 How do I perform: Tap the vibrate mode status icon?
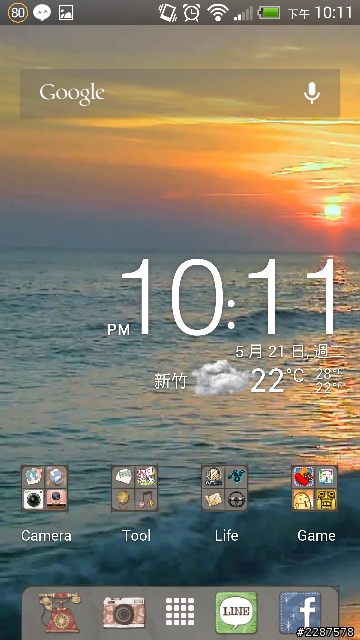coord(167,12)
